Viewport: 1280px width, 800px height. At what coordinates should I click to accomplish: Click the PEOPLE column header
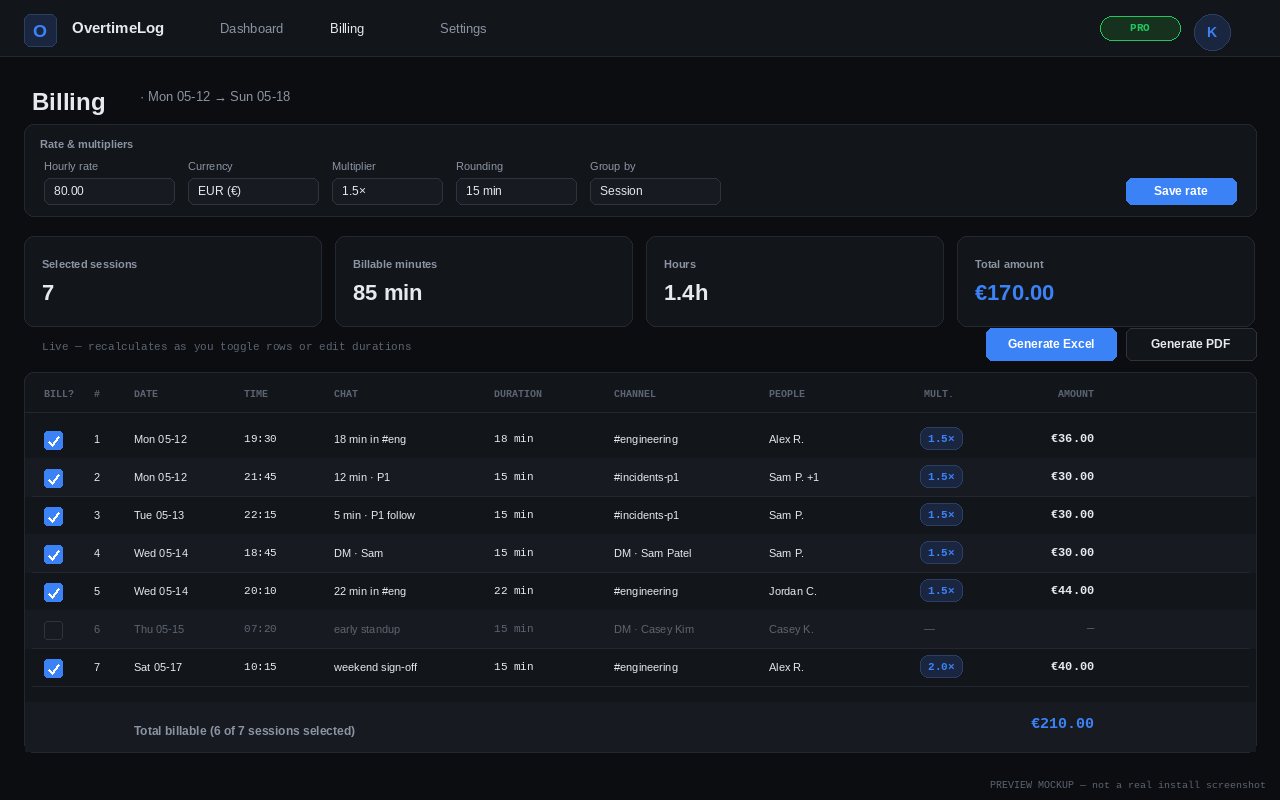pyautogui.click(x=787, y=394)
